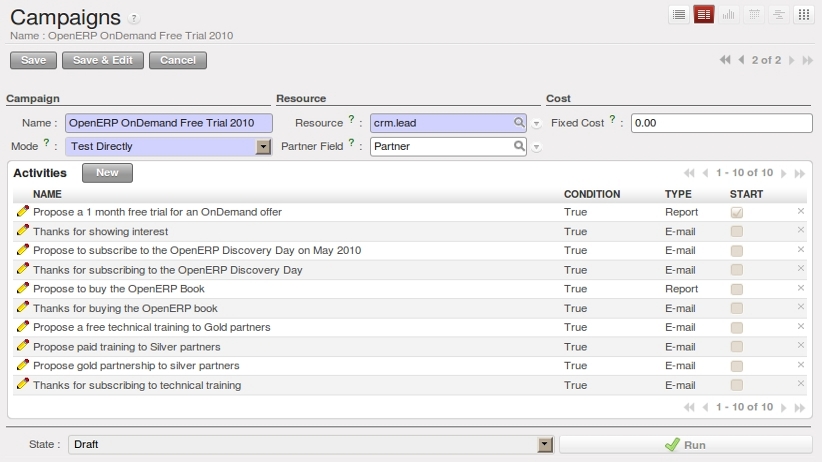Switch to diagram view icon
This screenshot has height=462, width=822.
[804, 15]
